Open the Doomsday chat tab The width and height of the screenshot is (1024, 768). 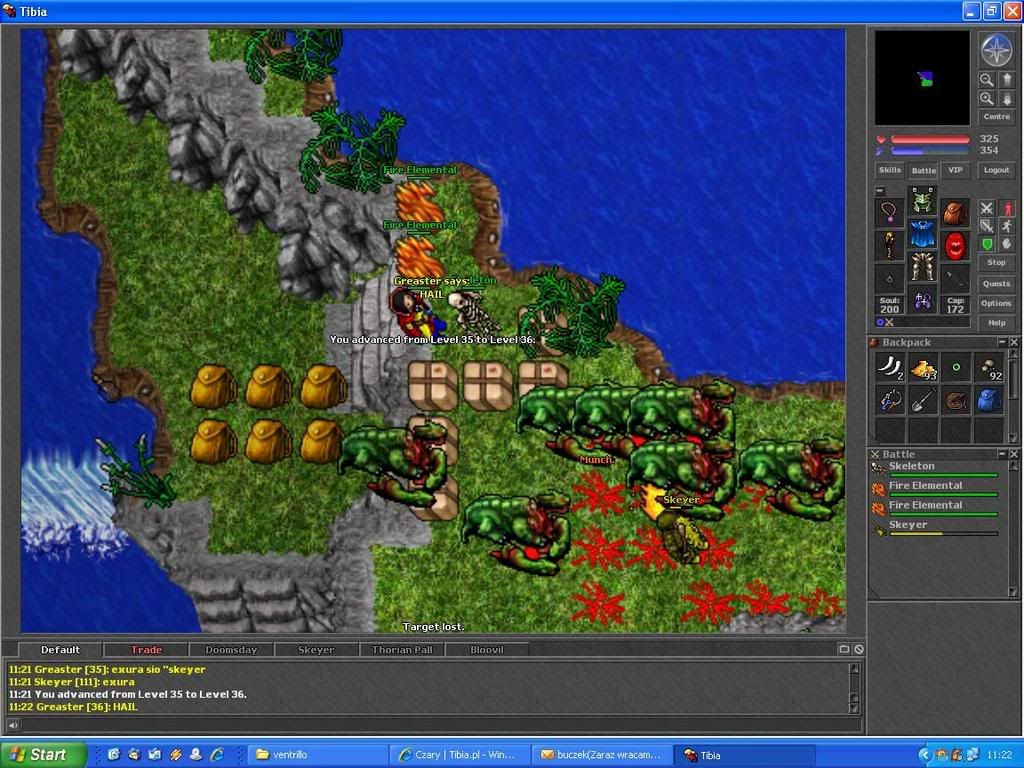[x=231, y=650]
